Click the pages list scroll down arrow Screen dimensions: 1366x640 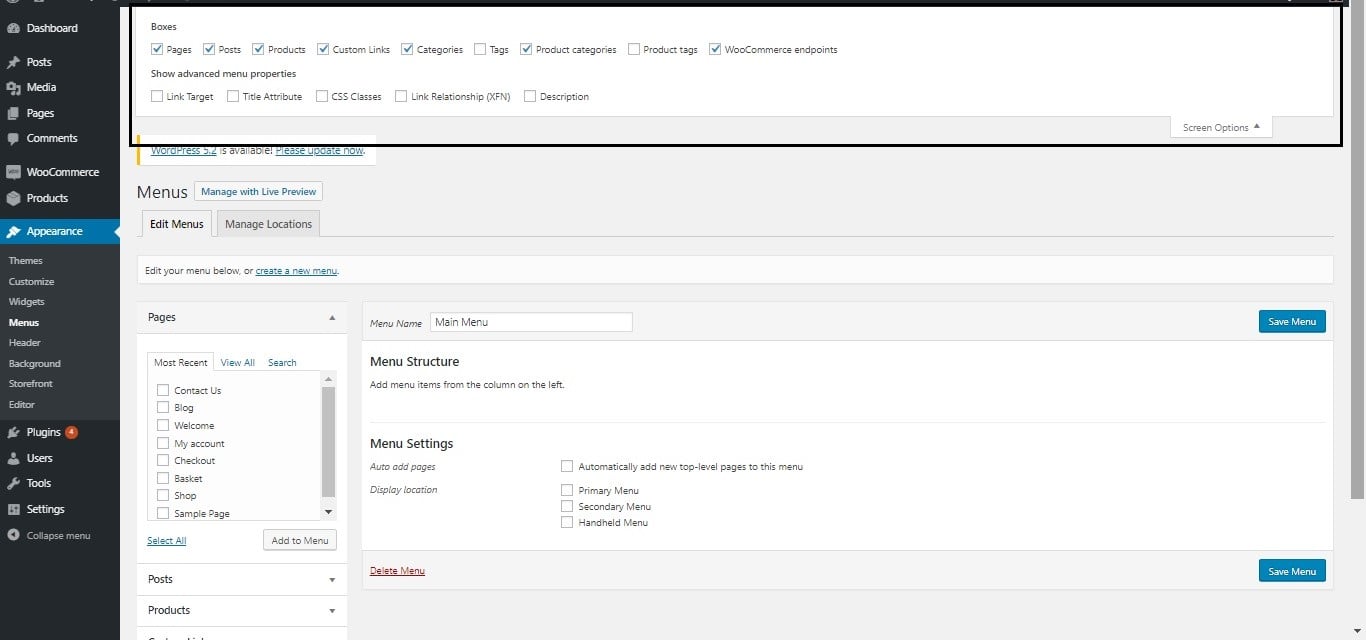[x=329, y=511]
